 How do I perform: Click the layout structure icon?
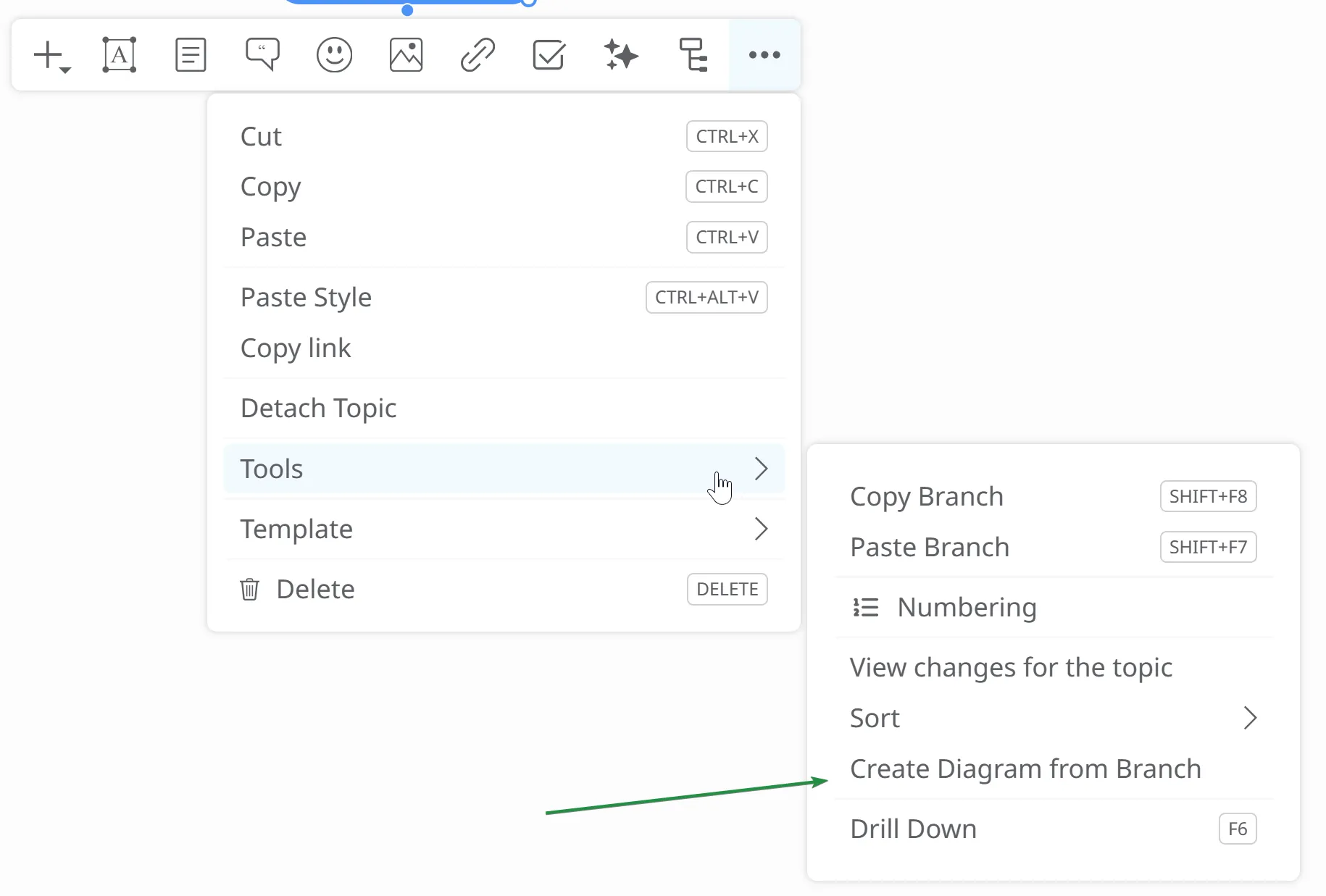(x=693, y=55)
